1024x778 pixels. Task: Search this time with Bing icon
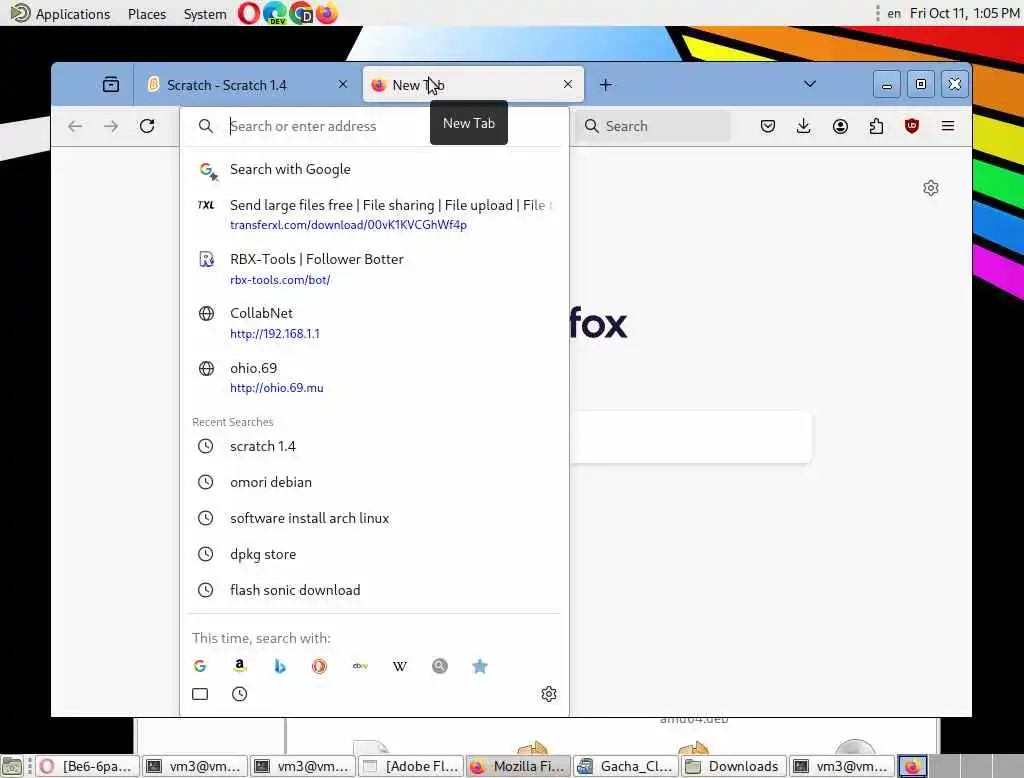pos(280,666)
